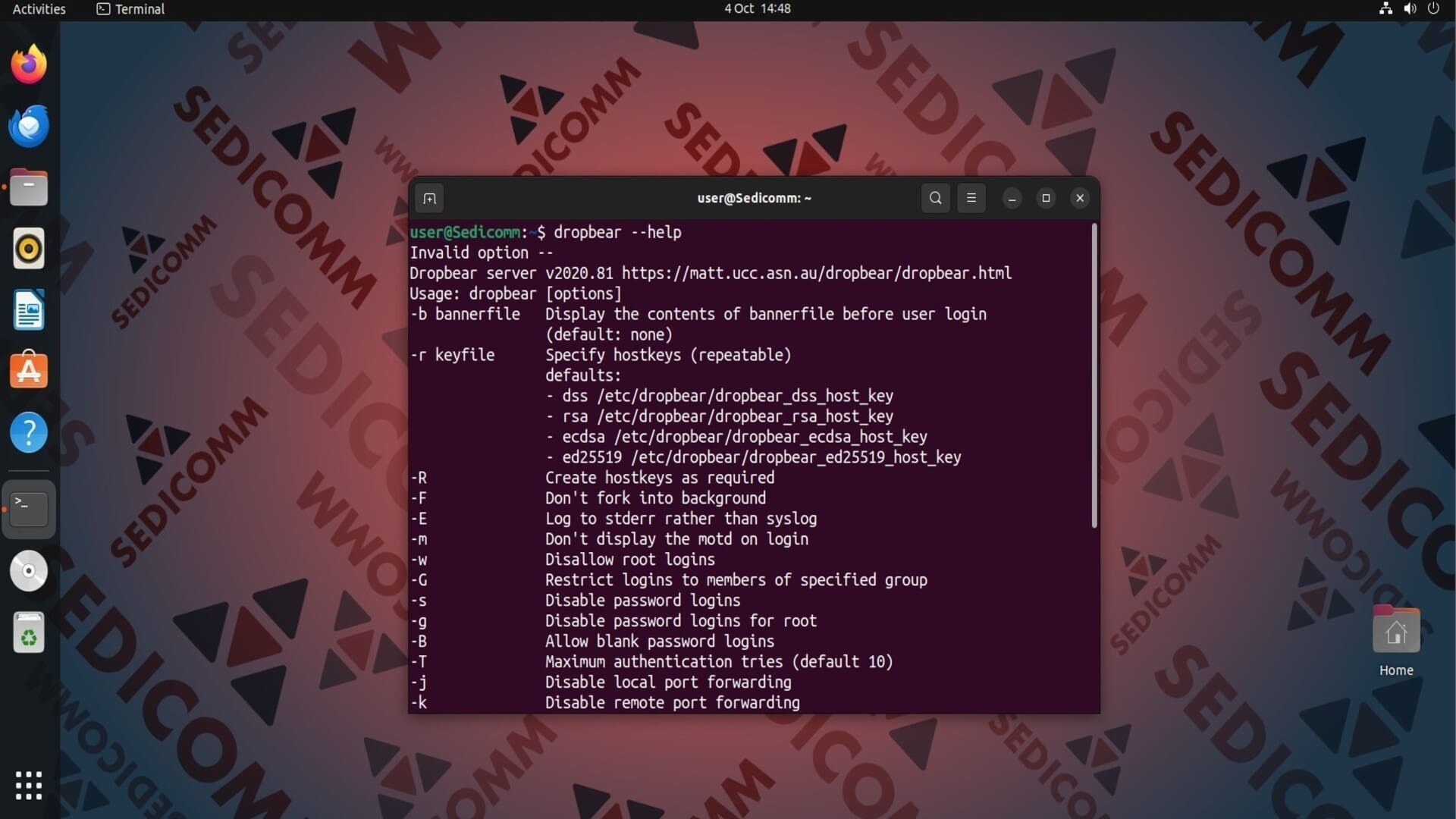
Task: Open the Trash in the dock
Action: [29, 632]
